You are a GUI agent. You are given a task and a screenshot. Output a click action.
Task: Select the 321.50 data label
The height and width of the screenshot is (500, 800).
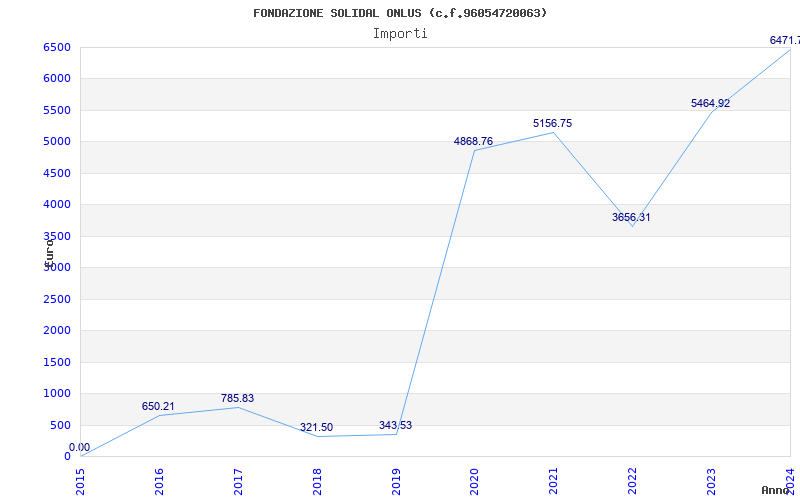point(316,428)
